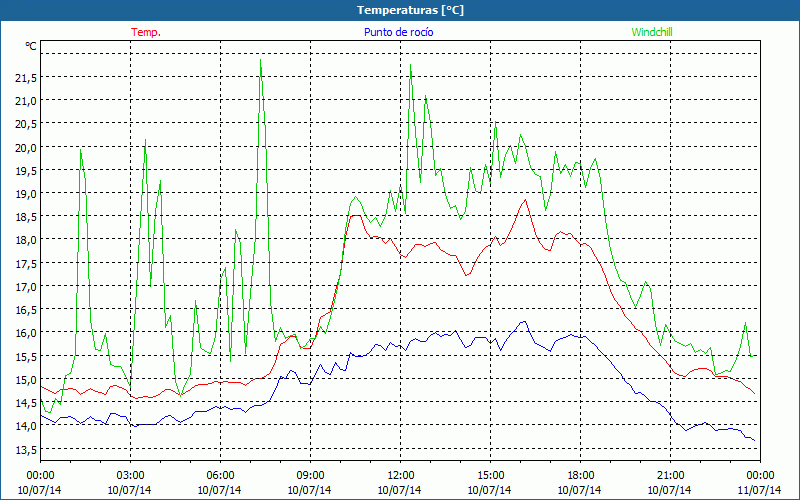Click the 17,5 value on the Y axis
This screenshot has width=800, height=500.
27,264
